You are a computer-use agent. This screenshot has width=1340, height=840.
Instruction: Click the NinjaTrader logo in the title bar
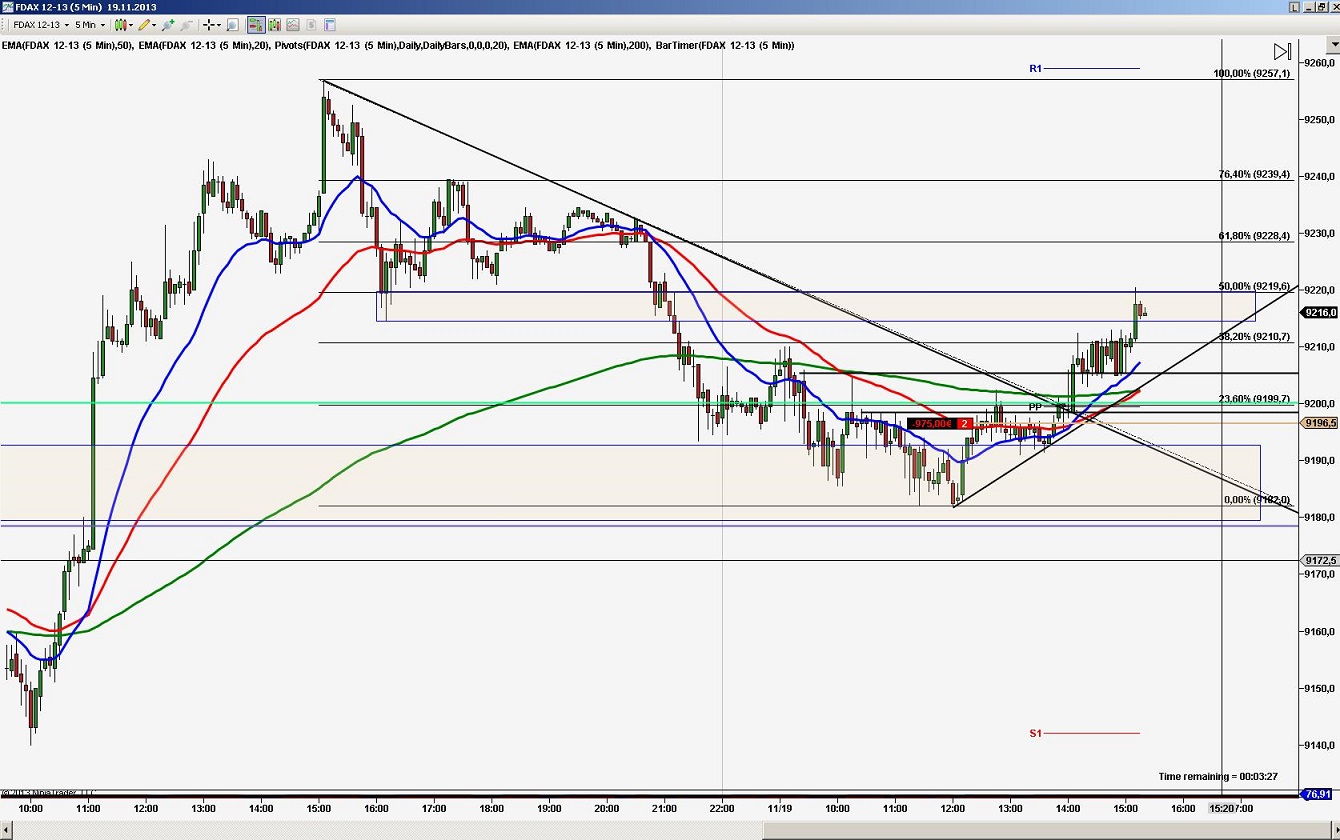(x=10, y=6)
